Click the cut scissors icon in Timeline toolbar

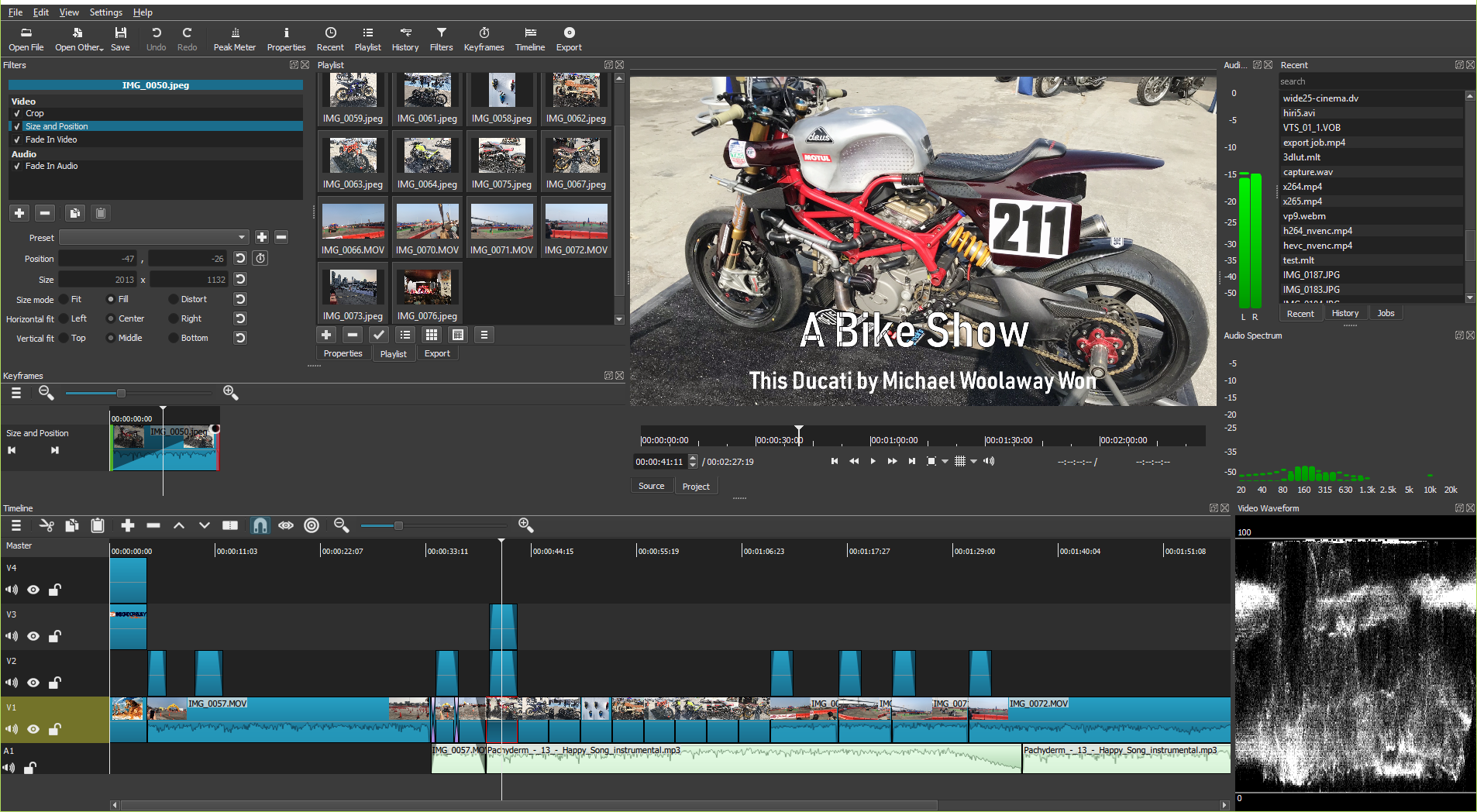(x=46, y=525)
